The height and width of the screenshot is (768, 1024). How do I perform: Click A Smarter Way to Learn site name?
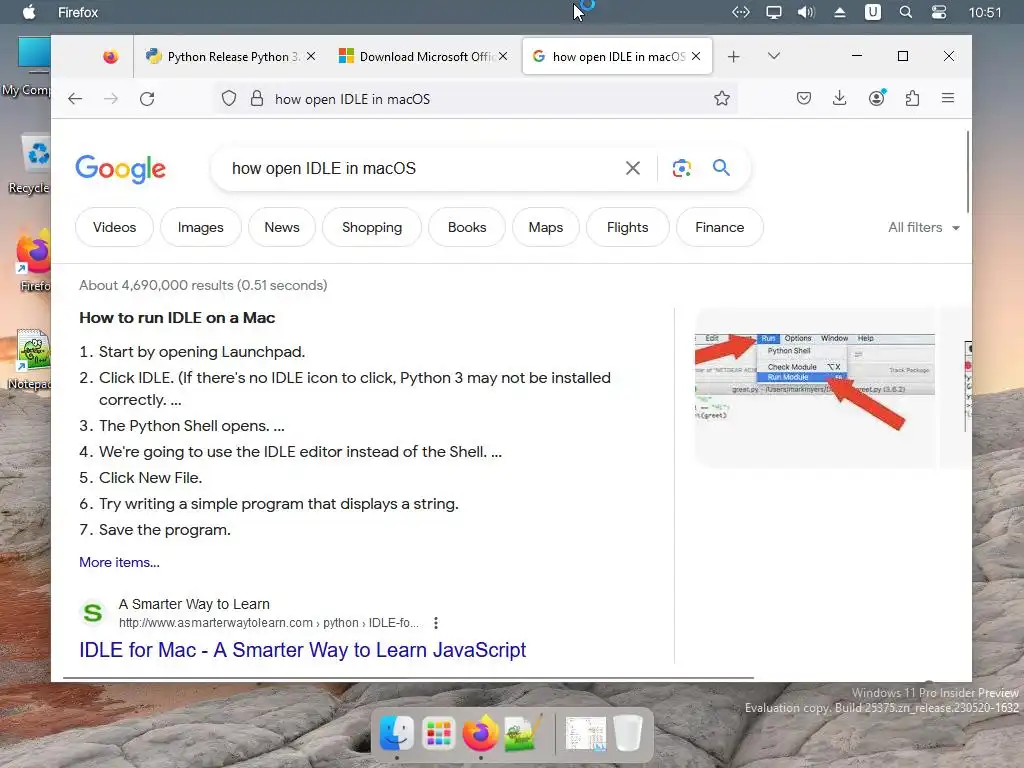pos(194,604)
